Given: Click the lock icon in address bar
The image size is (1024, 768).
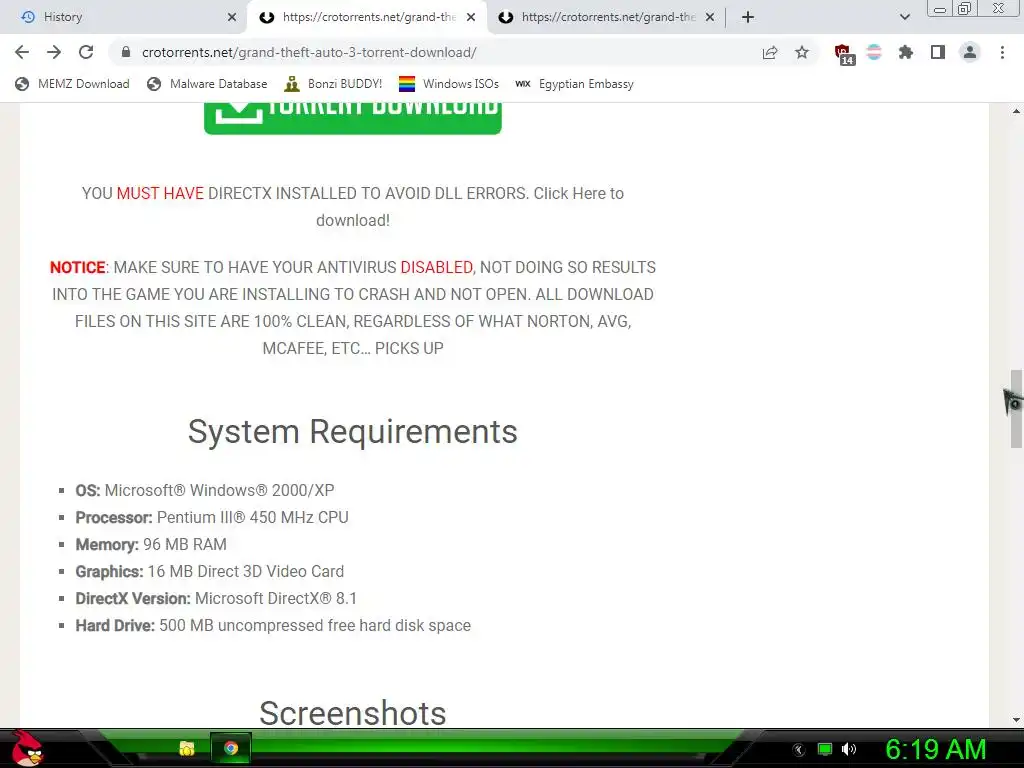Looking at the screenshot, I should point(126,52).
